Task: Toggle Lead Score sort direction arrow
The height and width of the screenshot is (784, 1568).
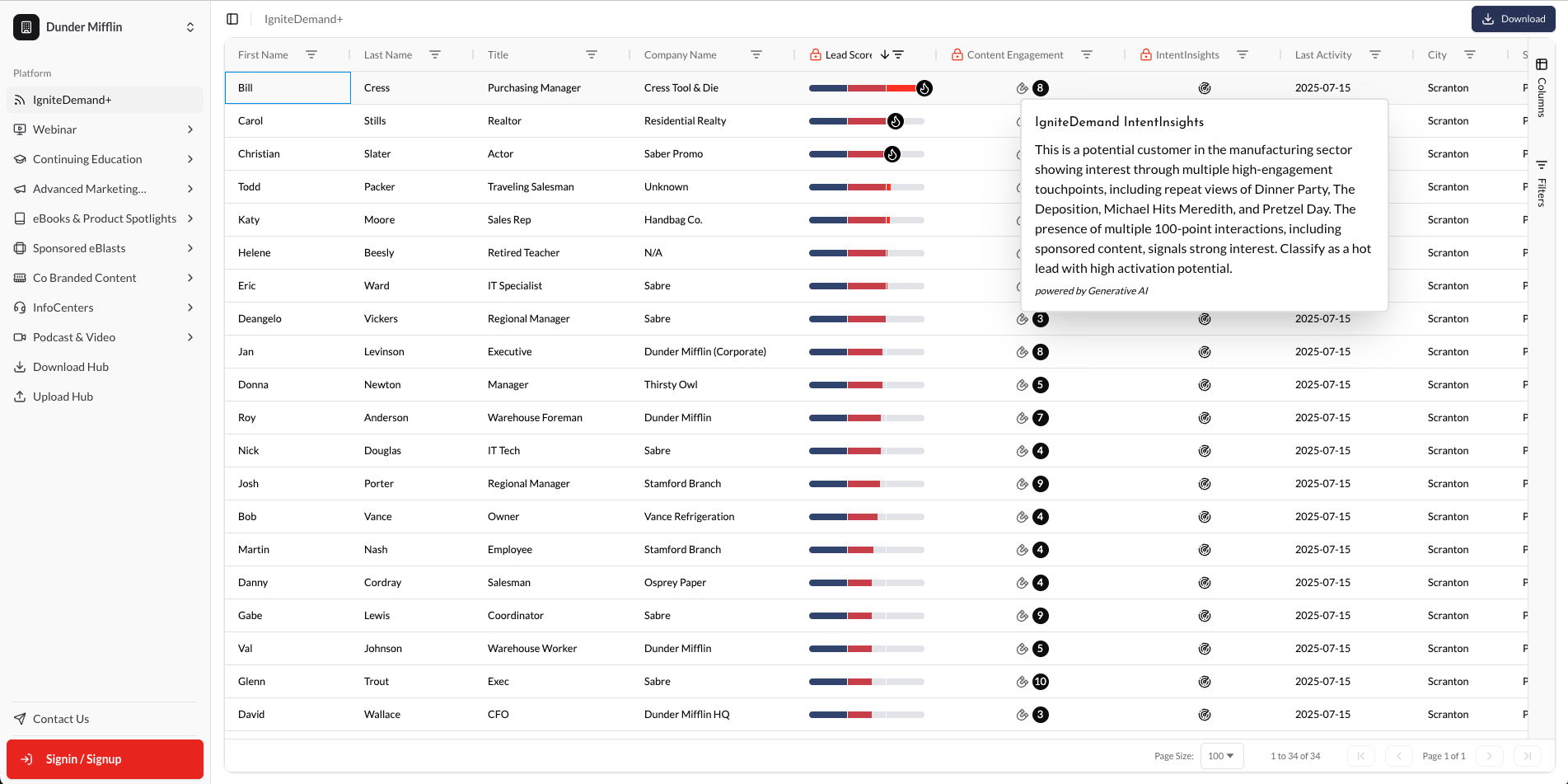Action: [885, 54]
